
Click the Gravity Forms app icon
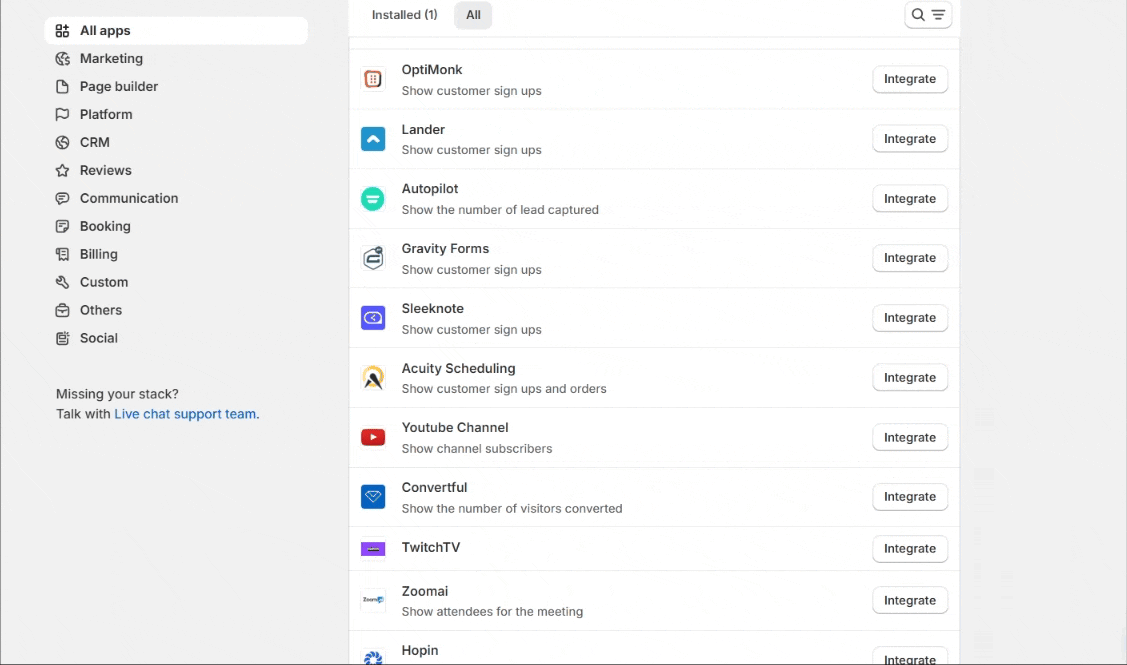coord(373,258)
